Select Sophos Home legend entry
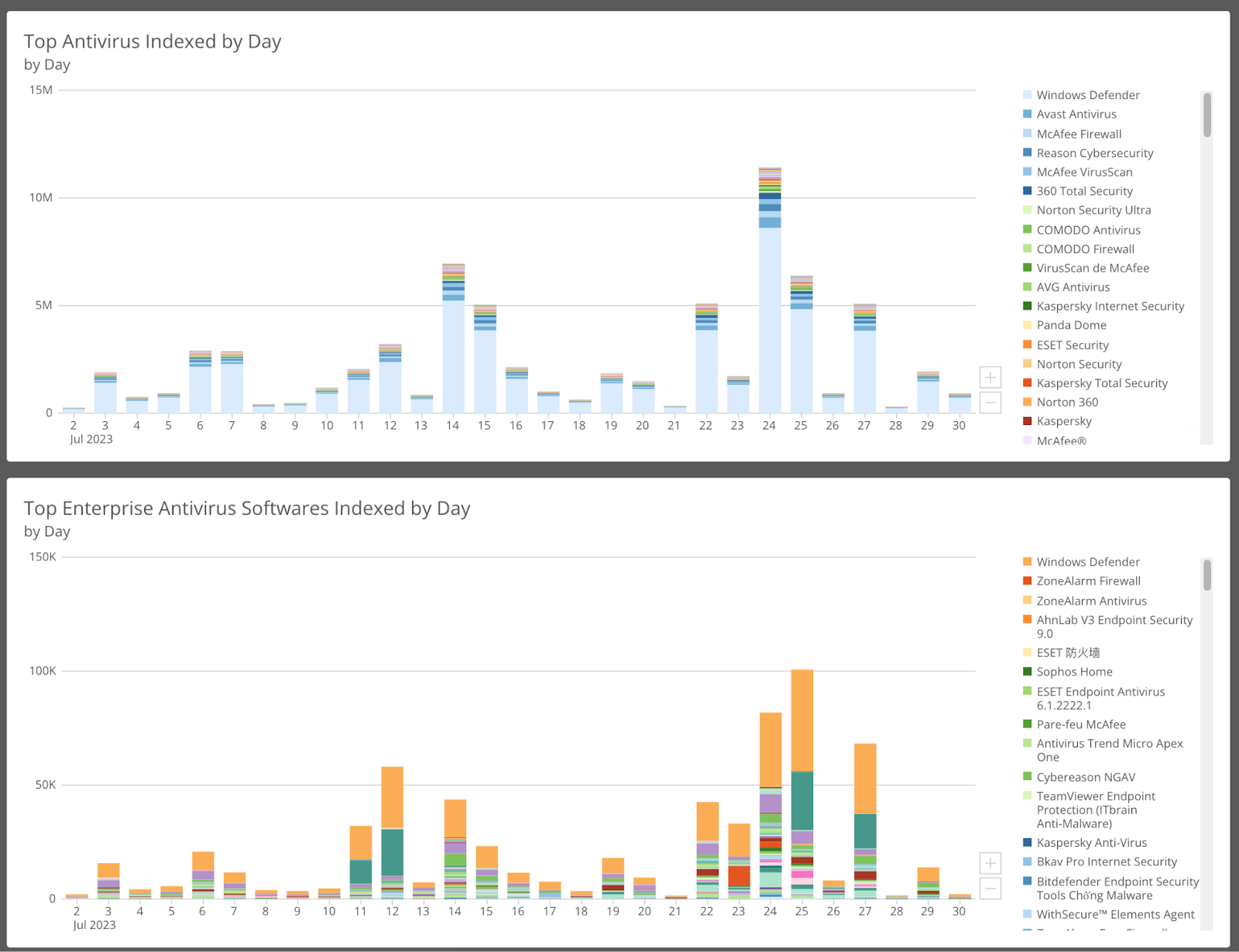 pyautogui.click(x=1067, y=672)
